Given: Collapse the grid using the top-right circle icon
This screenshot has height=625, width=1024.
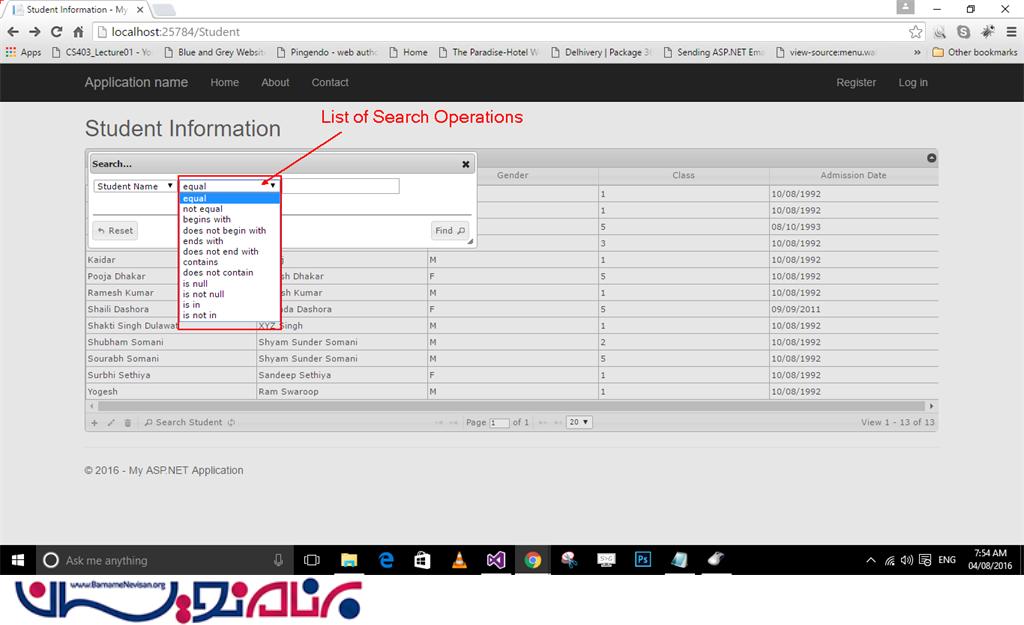Looking at the screenshot, I should [931, 158].
